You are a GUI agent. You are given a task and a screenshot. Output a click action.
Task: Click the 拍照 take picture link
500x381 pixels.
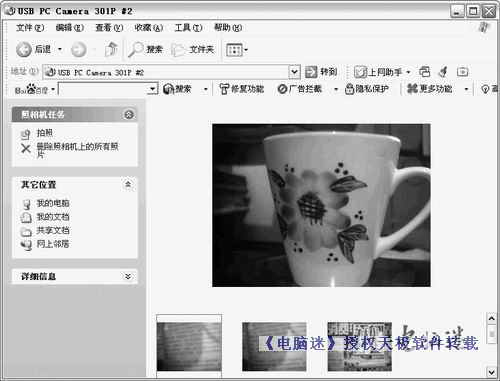[44, 133]
